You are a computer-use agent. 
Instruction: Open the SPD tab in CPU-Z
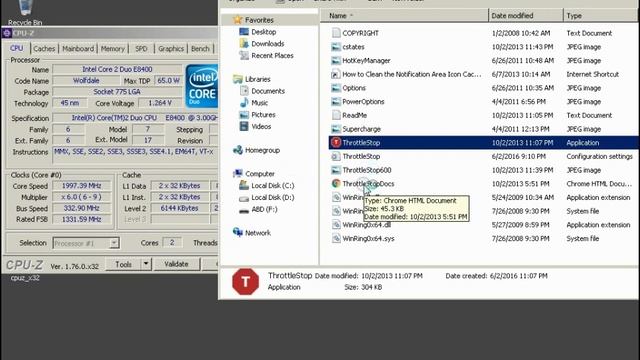tap(141, 49)
